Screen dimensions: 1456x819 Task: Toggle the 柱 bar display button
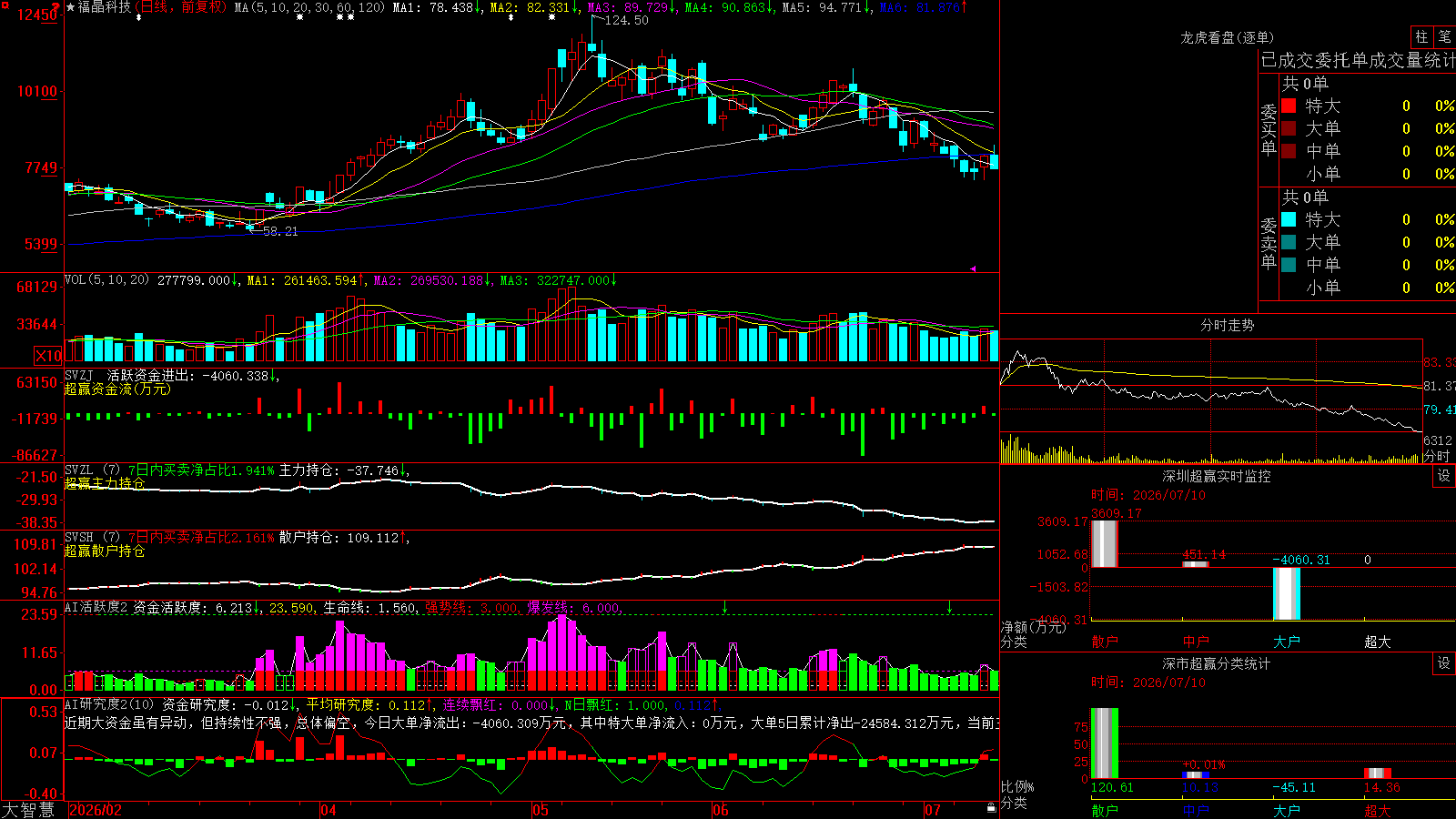tap(1421, 37)
